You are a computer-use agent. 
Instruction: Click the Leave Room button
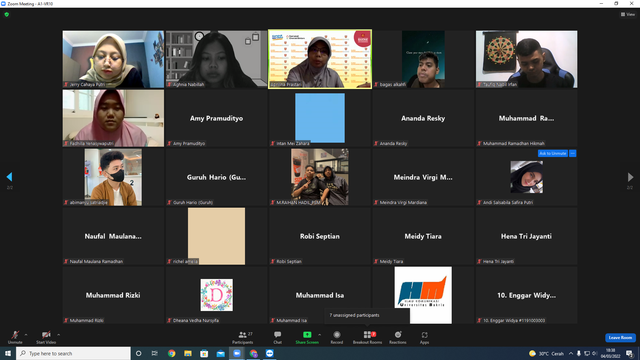pyautogui.click(x=620, y=338)
